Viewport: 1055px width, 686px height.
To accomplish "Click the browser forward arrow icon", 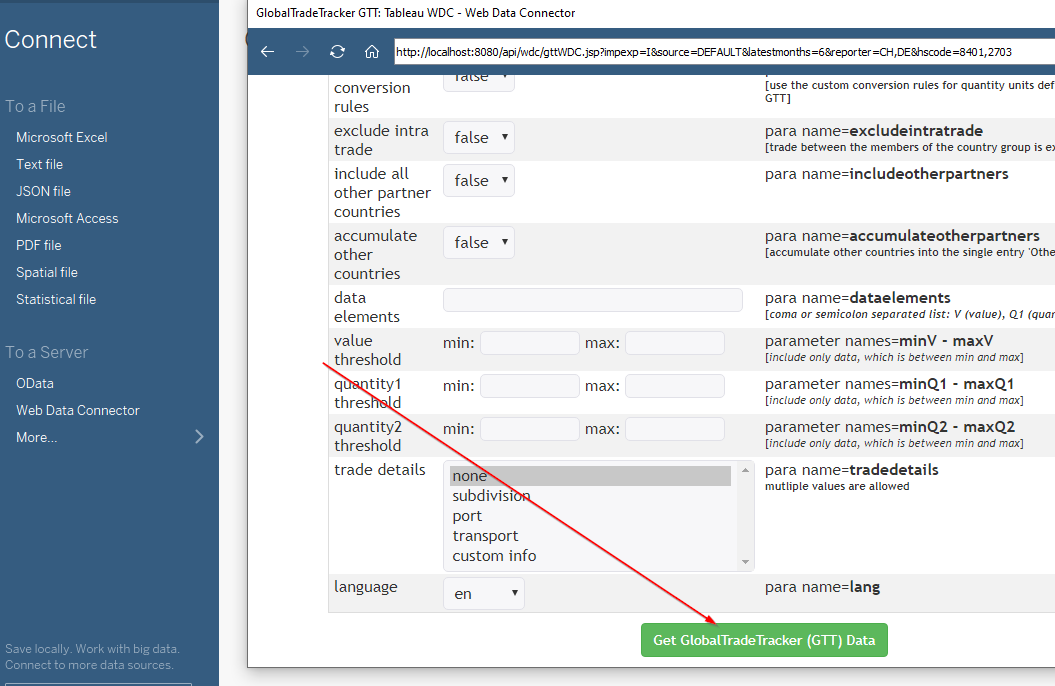I will click(x=303, y=52).
